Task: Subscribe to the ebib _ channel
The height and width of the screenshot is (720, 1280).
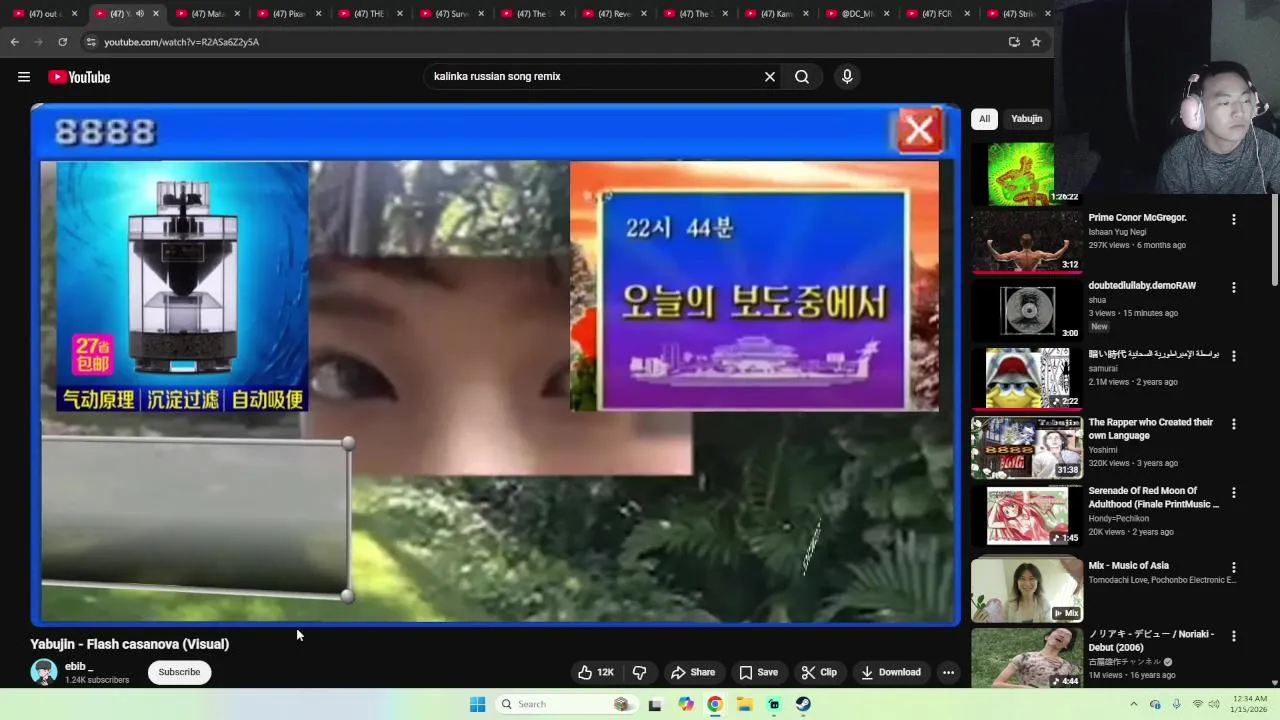Action: [179, 672]
